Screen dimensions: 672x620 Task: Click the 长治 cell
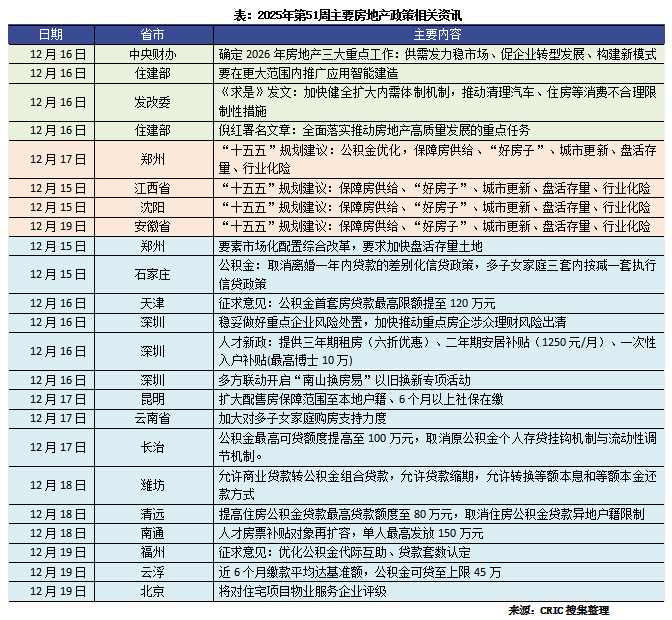pyautogui.click(x=152, y=446)
